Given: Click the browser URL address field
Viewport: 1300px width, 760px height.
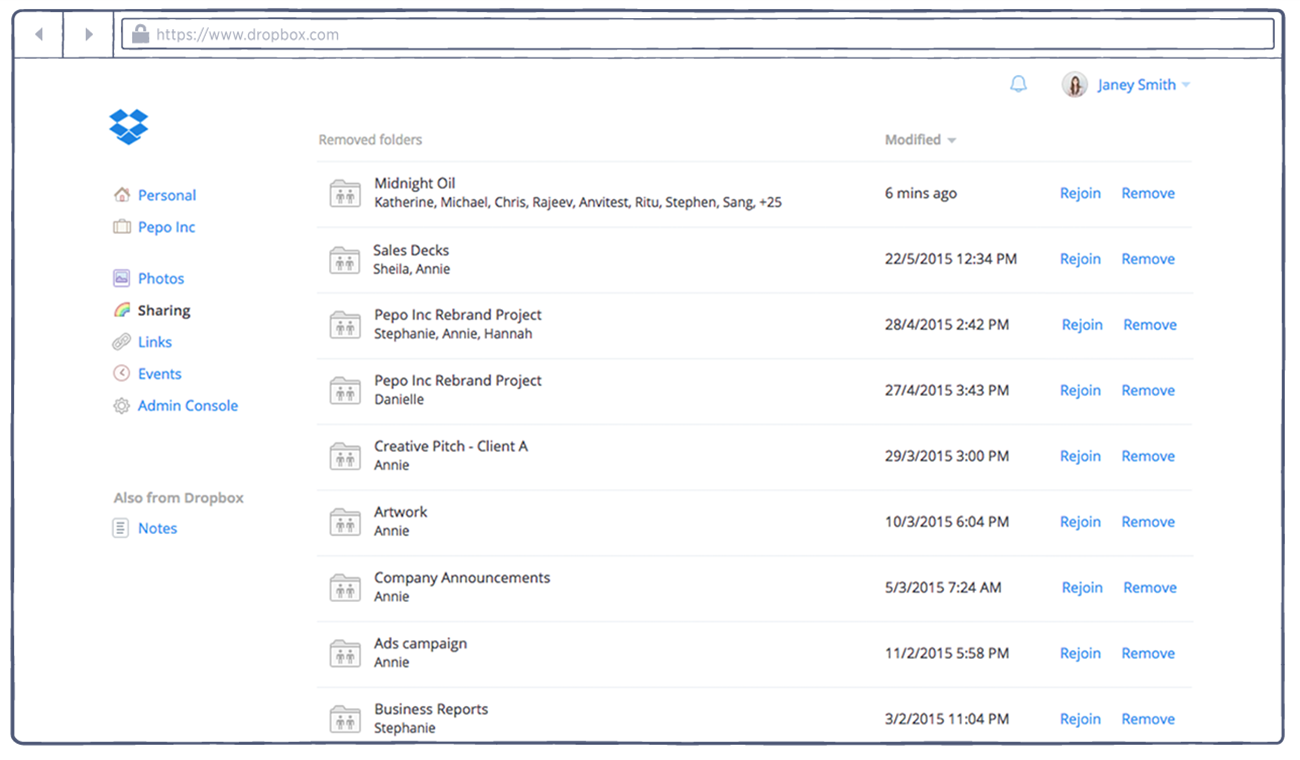Looking at the screenshot, I should [700, 35].
